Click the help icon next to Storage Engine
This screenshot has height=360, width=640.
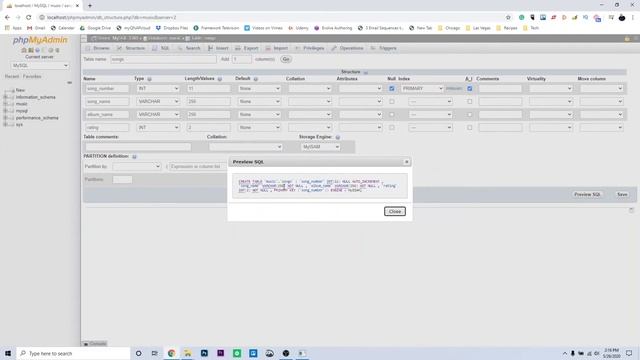click(x=338, y=137)
